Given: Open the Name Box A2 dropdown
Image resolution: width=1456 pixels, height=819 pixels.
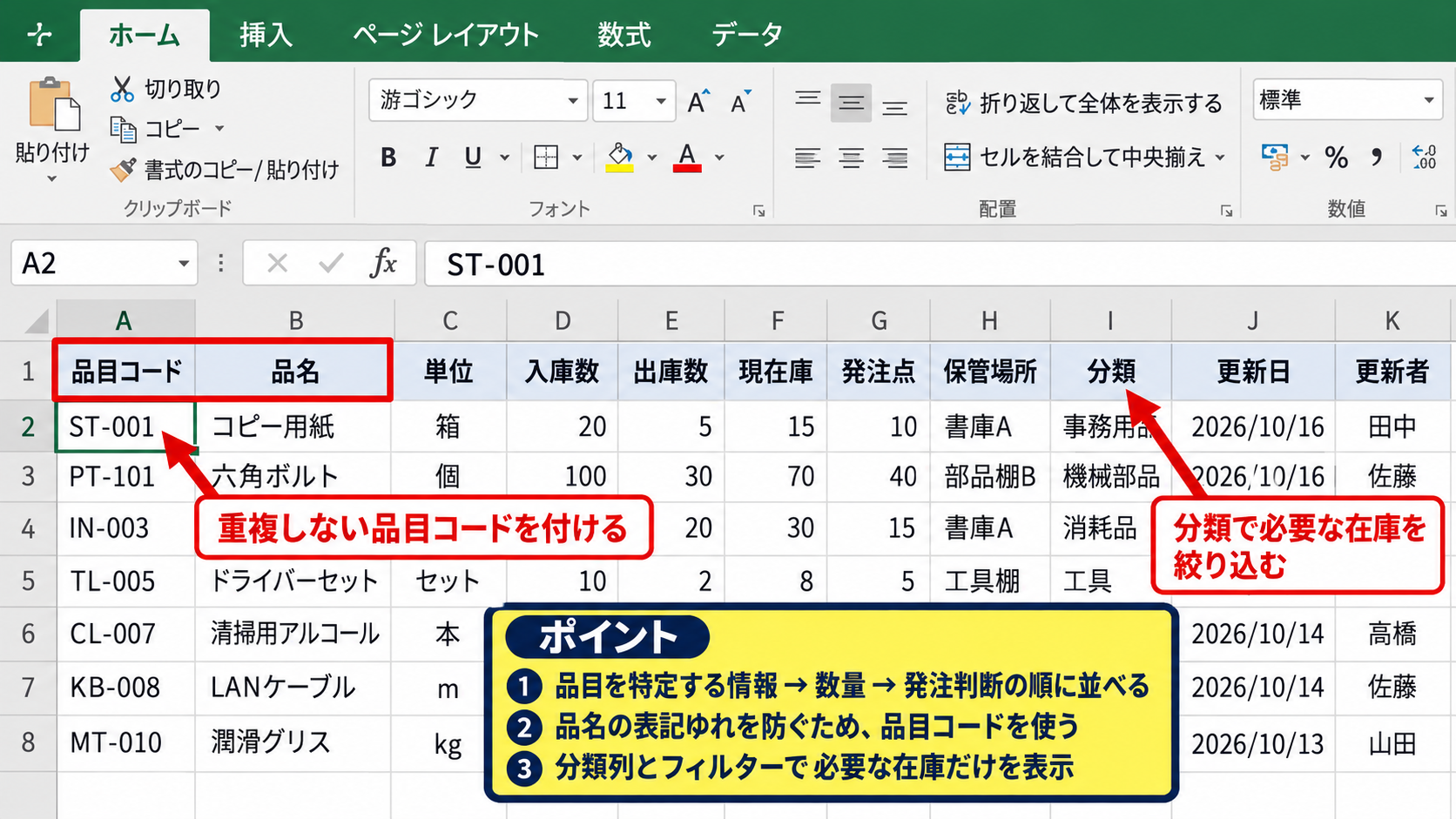Looking at the screenshot, I should point(184,263).
